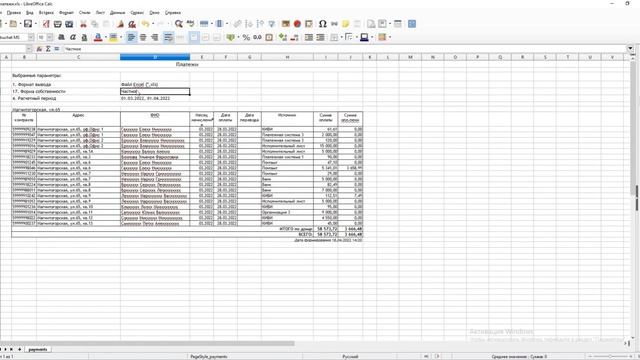Open the Вид menu

pos(30,13)
